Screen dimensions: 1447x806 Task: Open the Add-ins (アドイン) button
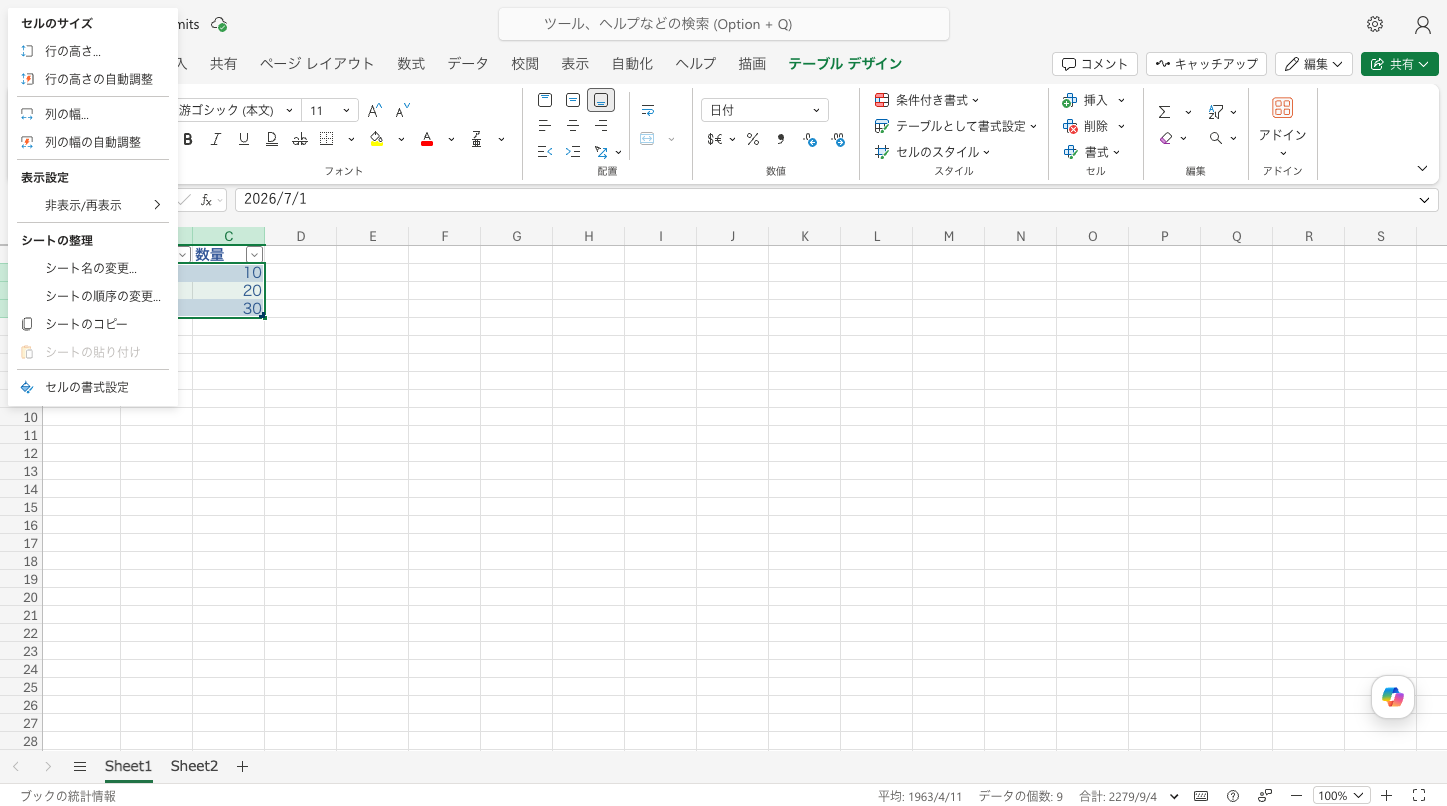click(1283, 124)
